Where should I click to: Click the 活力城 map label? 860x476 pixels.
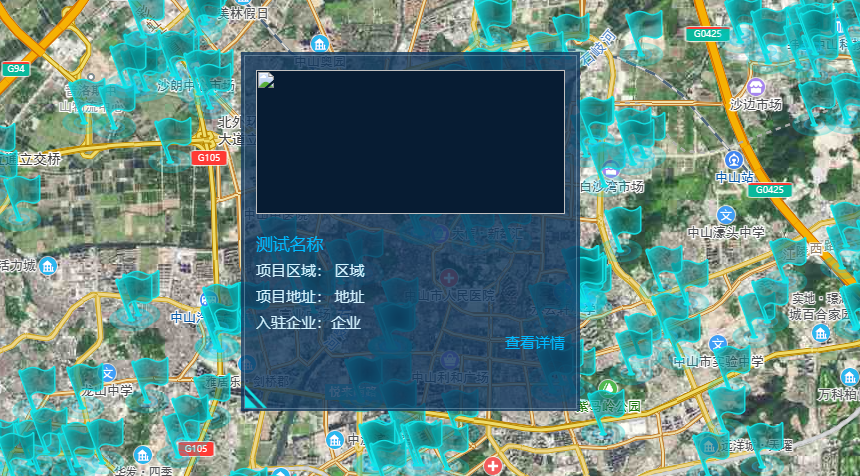(18, 267)
